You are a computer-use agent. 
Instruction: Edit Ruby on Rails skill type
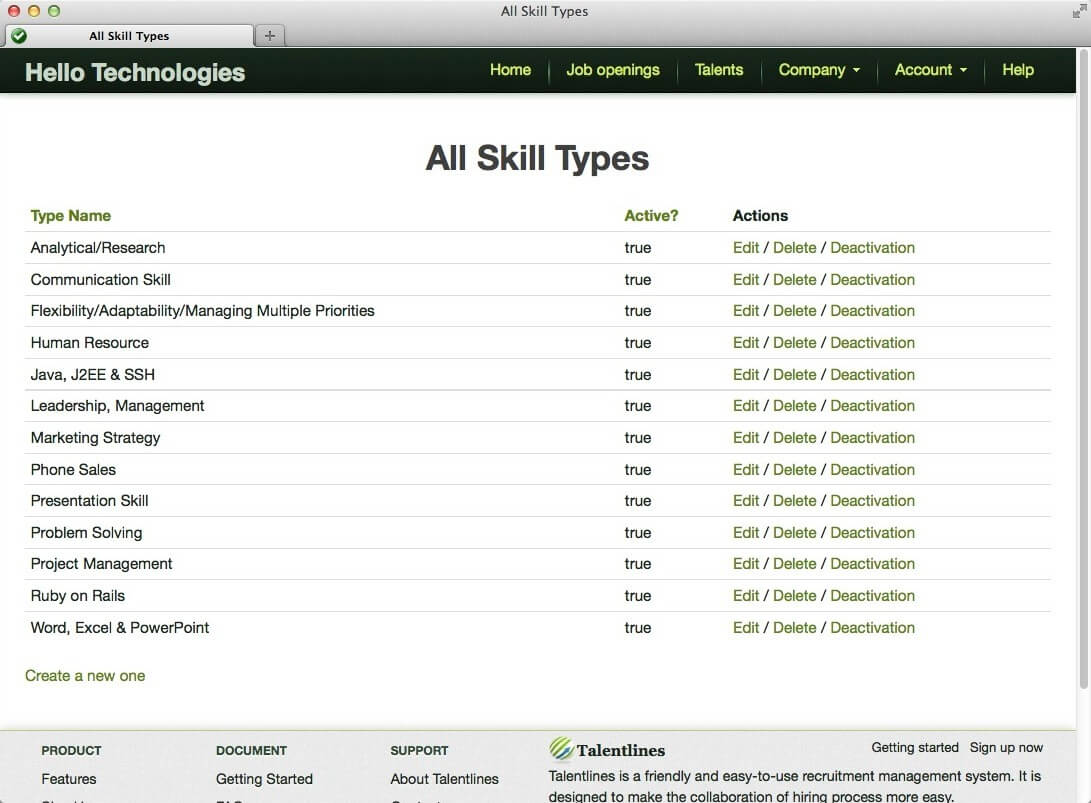point(745,596)
